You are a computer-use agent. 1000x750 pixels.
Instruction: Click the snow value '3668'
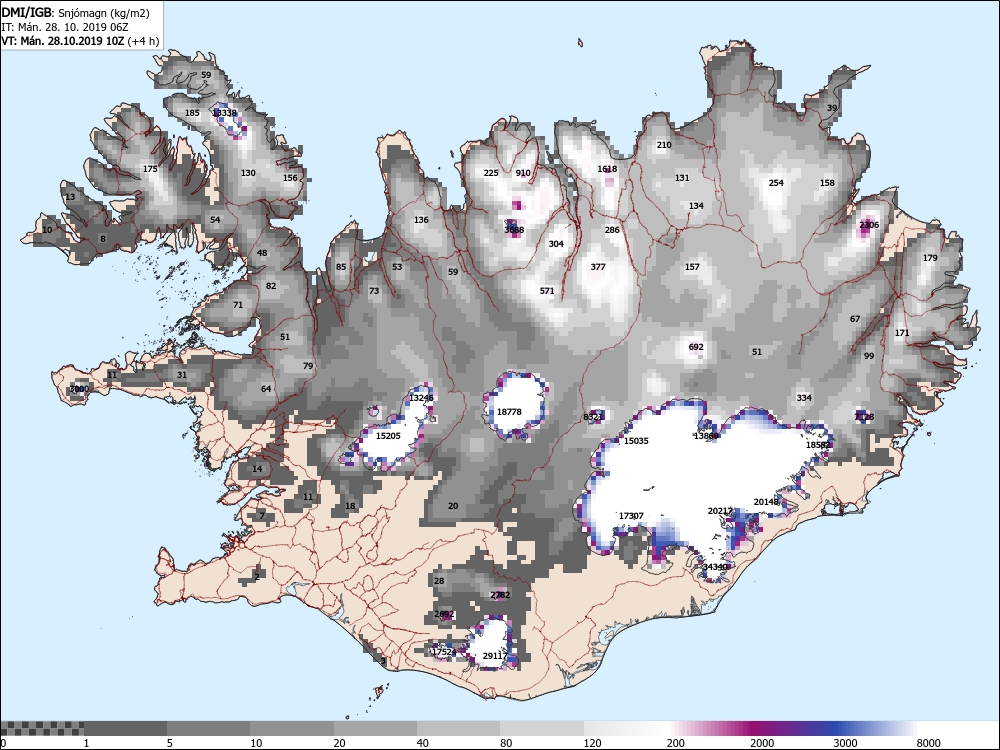(514, 230)
